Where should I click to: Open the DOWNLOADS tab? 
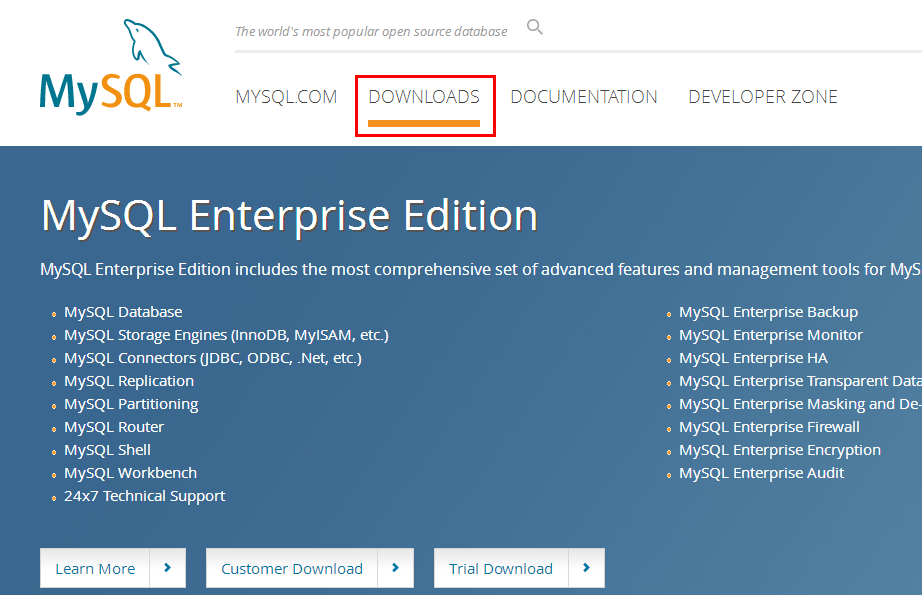(x=424, y=96)
